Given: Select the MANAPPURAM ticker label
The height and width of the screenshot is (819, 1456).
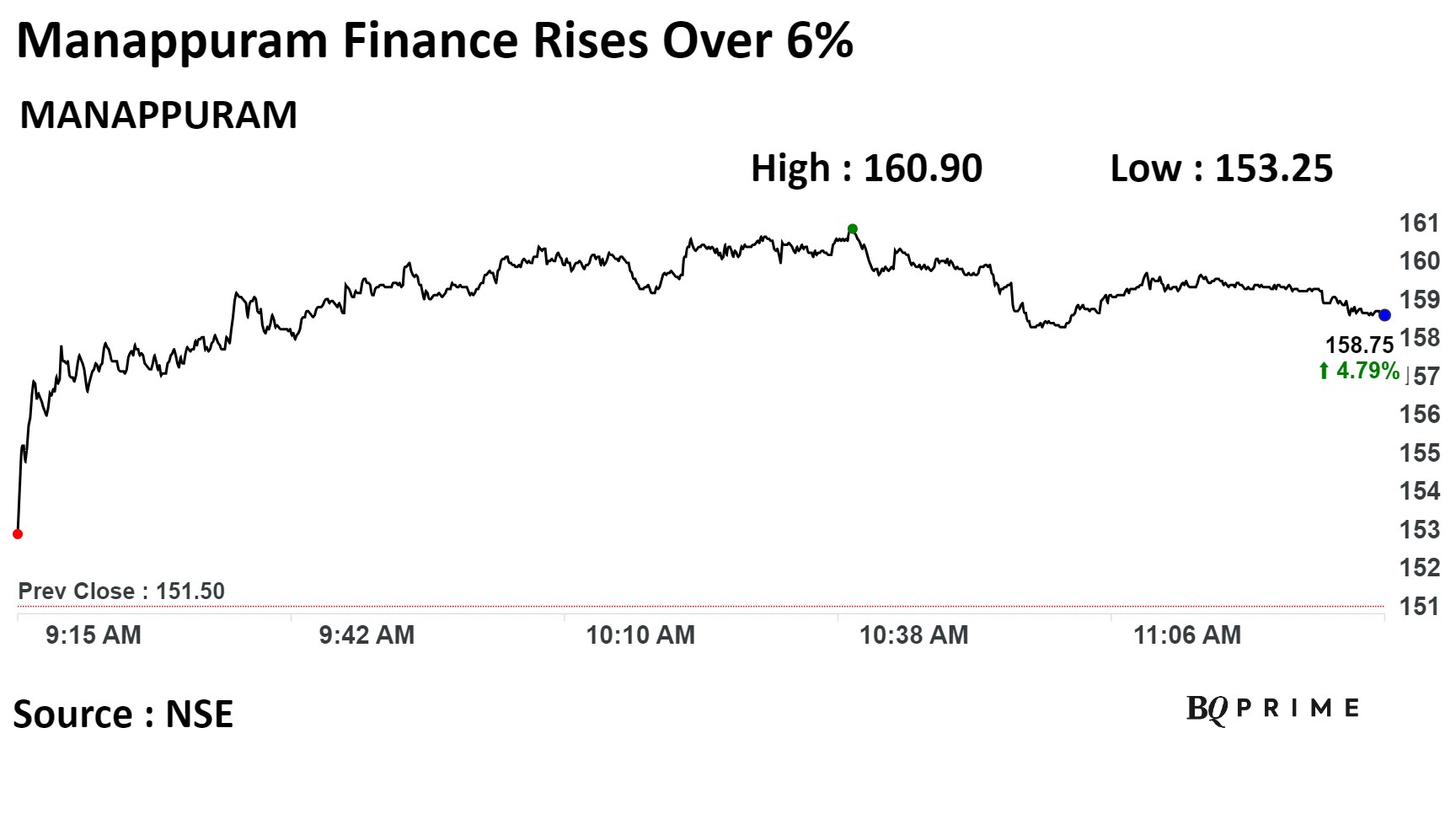Looking at the screenshot, I should tap(158, 115).
